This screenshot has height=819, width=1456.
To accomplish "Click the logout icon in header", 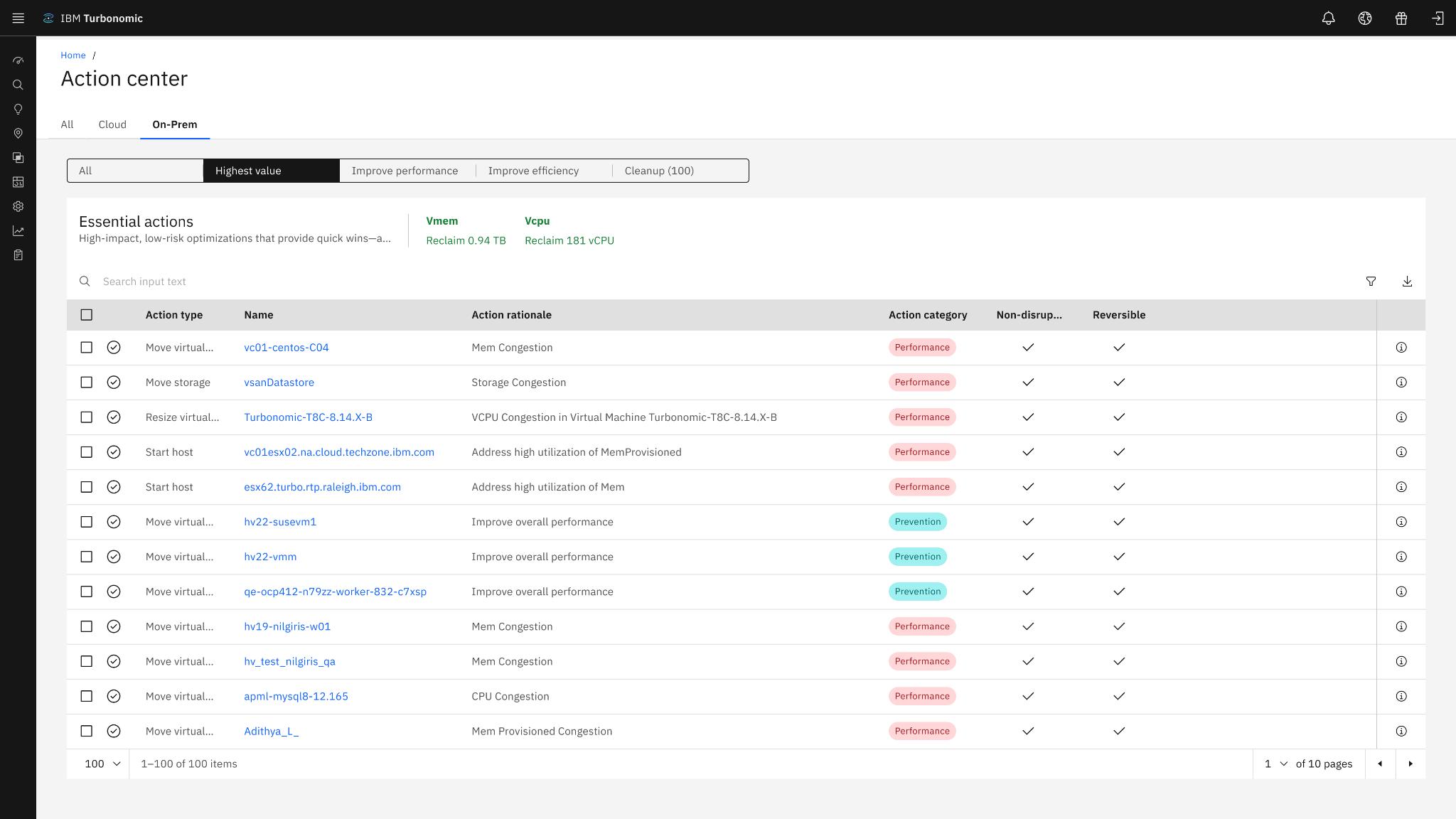I will coord(1438,18).
